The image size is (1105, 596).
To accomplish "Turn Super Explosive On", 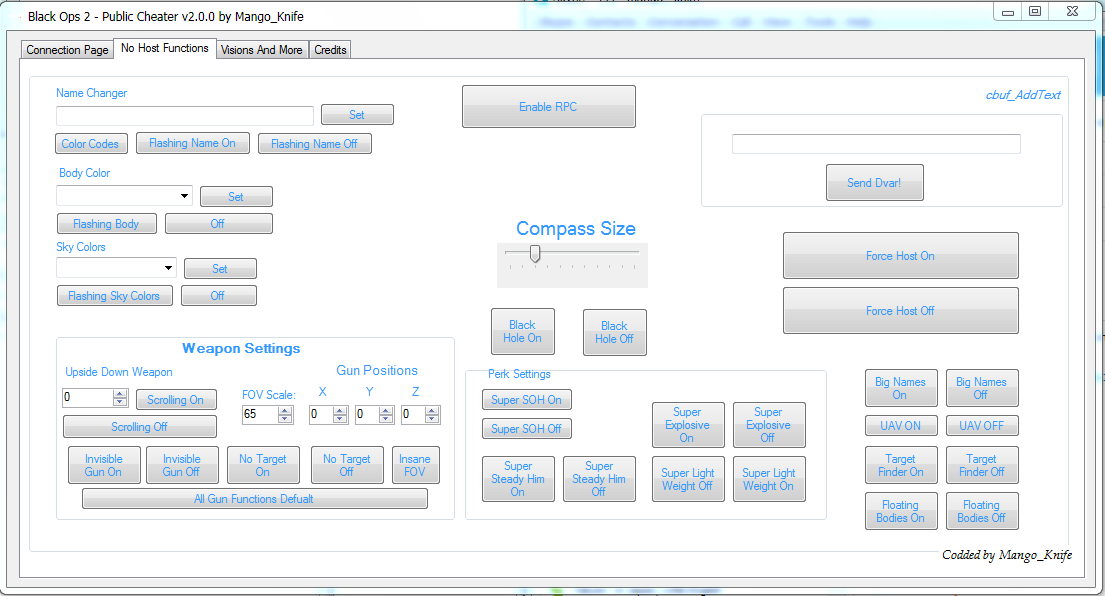I will pos(688,425).
